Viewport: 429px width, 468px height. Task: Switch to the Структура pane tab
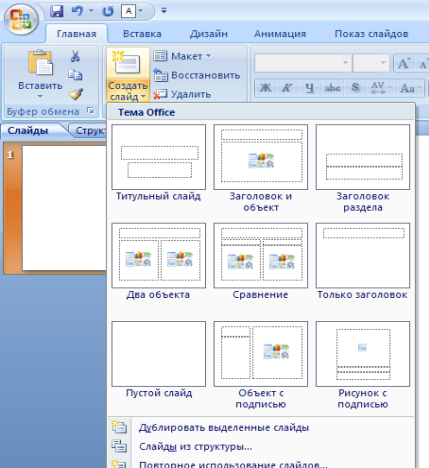[89, 130]
